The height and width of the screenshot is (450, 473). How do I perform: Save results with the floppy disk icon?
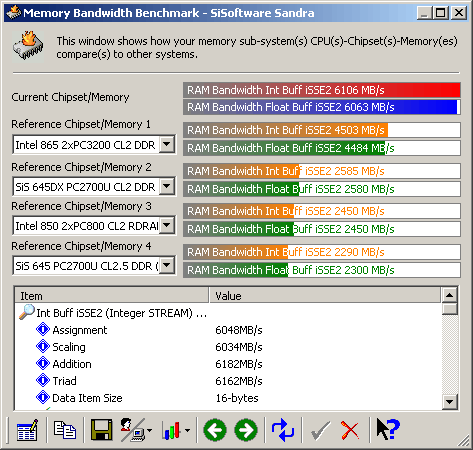(x=101, y=430)
